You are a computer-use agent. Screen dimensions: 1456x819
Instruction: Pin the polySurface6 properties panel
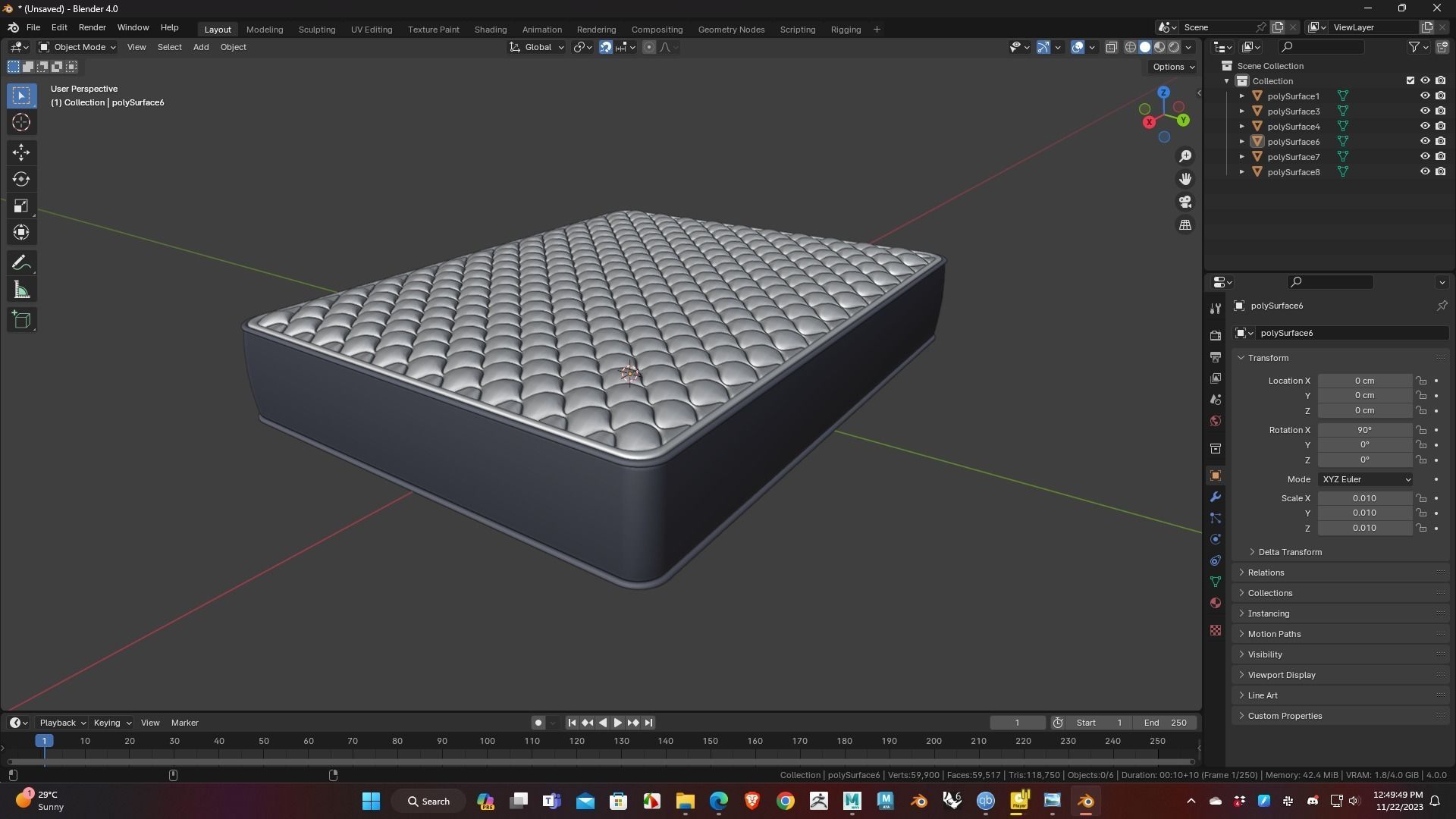[1442, 306]
